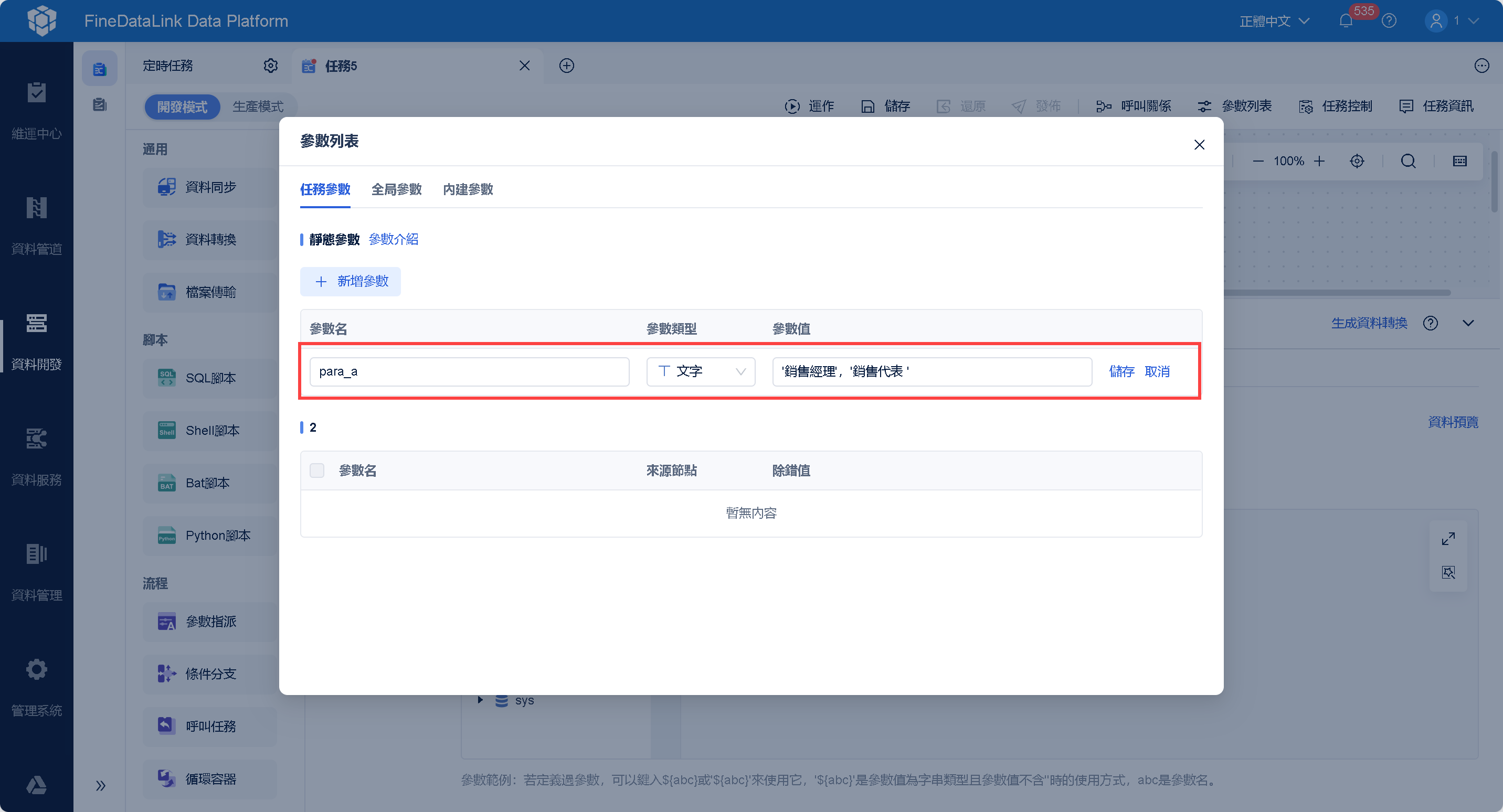This screenshot has width=1503, height=812.
Task: Click the notification bell icon
Action: tap(1346, 21)
